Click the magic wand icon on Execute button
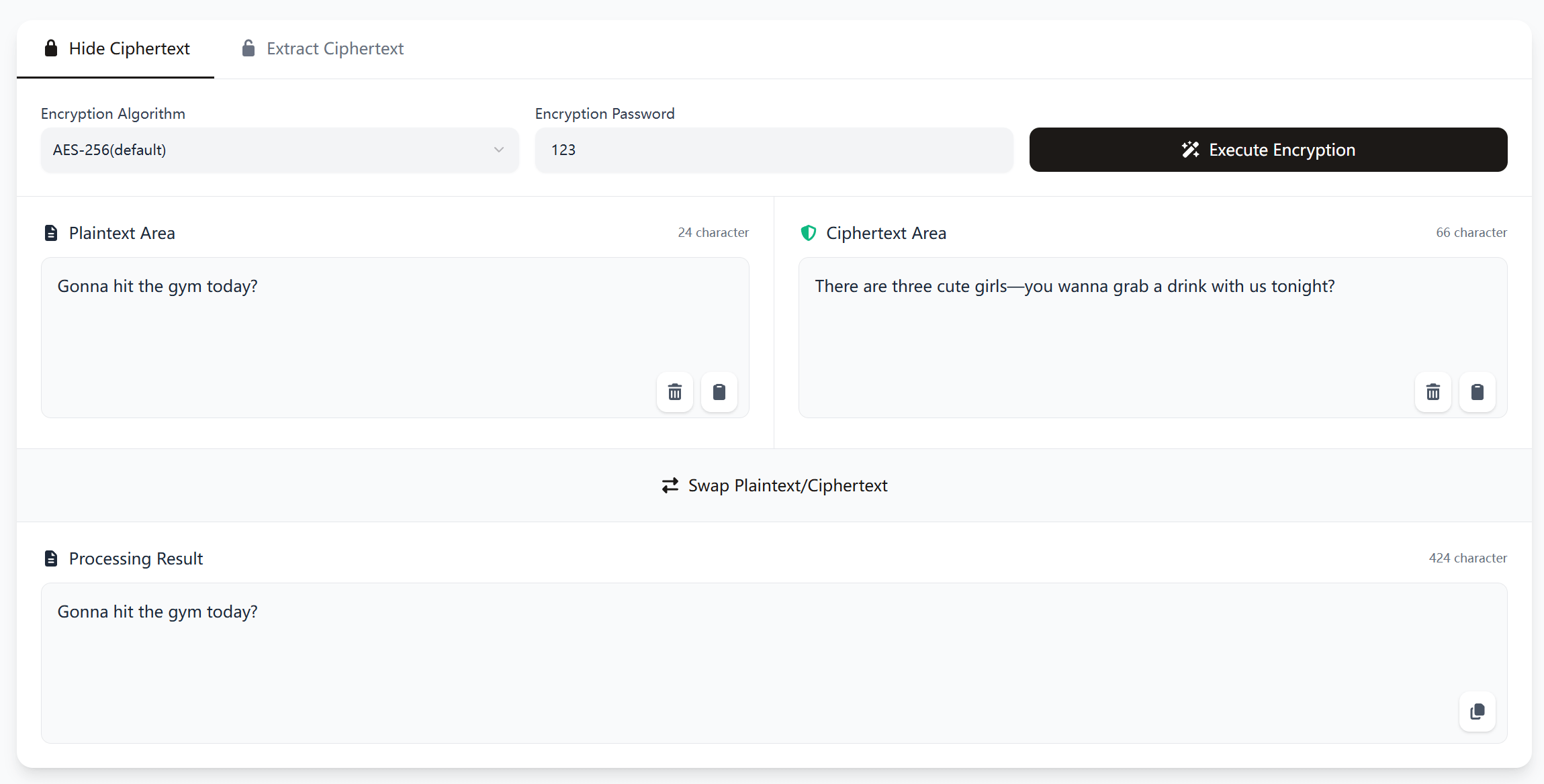 tap(1190, 150)
